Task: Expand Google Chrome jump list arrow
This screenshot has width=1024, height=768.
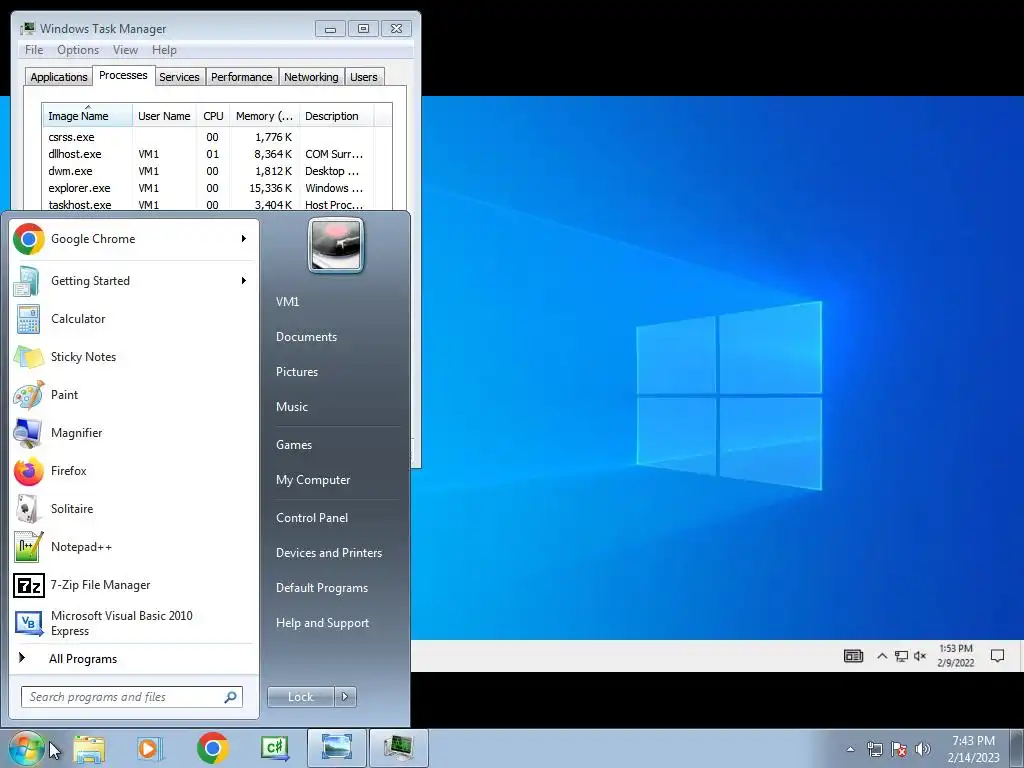Action: pyautogui.click(x=244, y=239)
